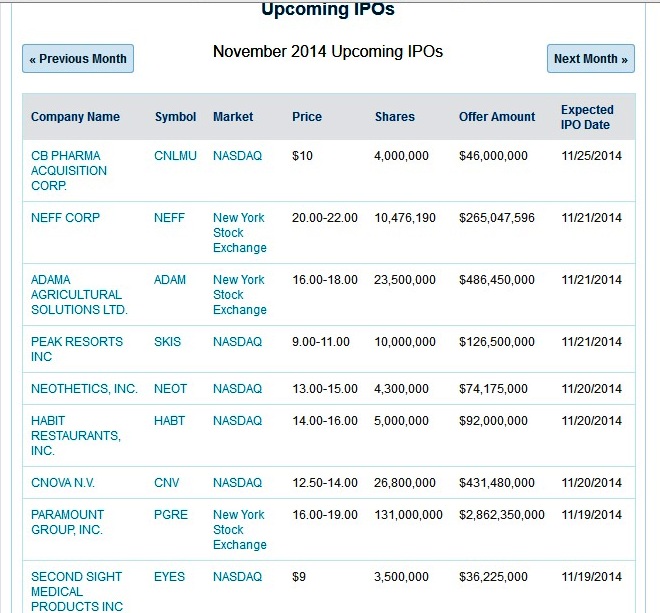Select the 14.00-16.00 price cell
Viewport: 660px width, 613px height.
pyautogui.click(x=325, y=421)
